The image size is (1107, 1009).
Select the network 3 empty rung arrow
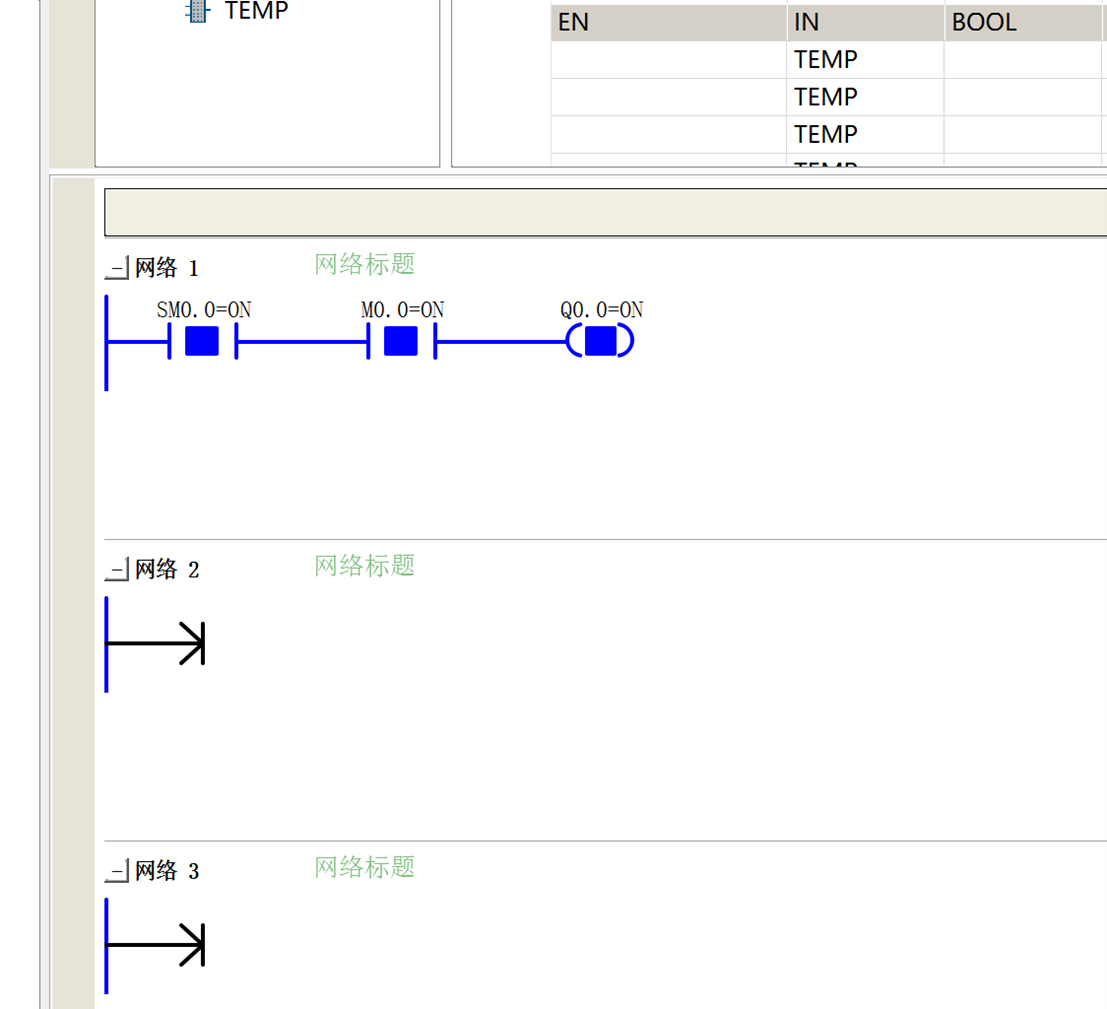click(191, 945)
